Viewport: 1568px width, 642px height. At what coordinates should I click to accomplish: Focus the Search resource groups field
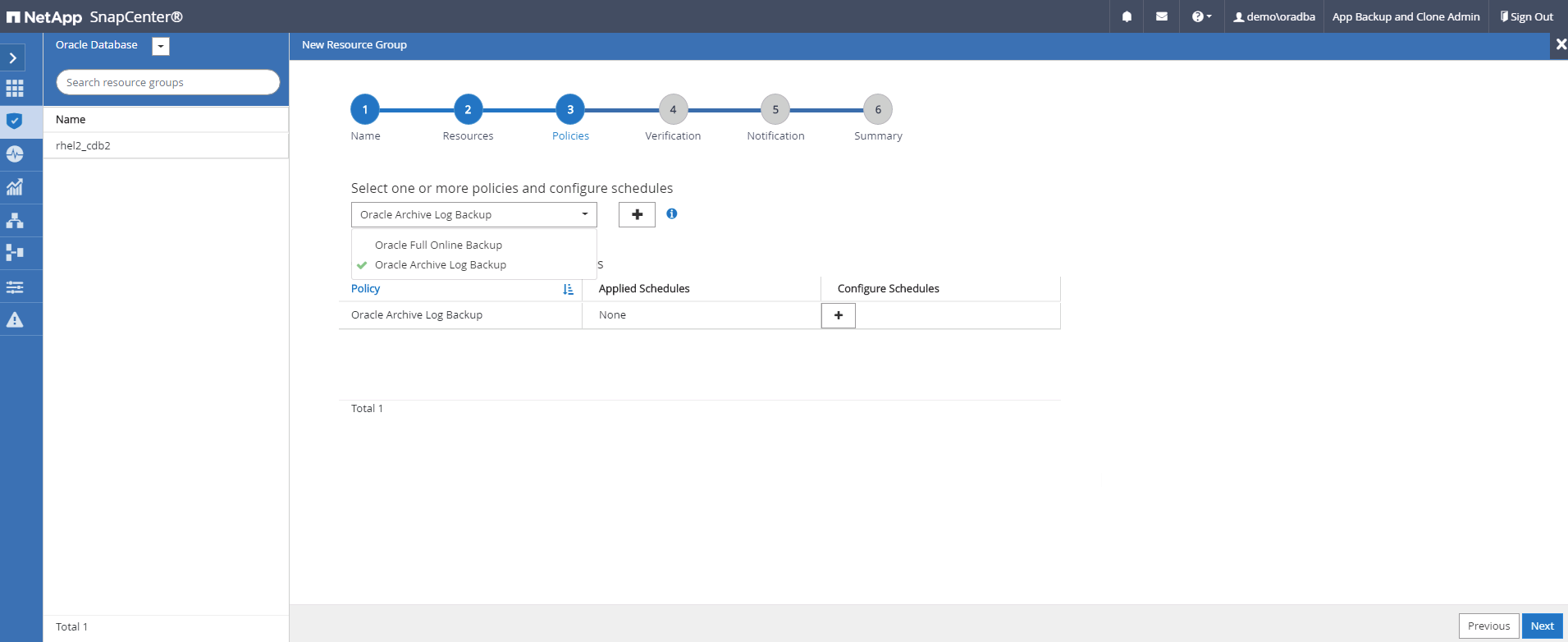tap(167, 82)
